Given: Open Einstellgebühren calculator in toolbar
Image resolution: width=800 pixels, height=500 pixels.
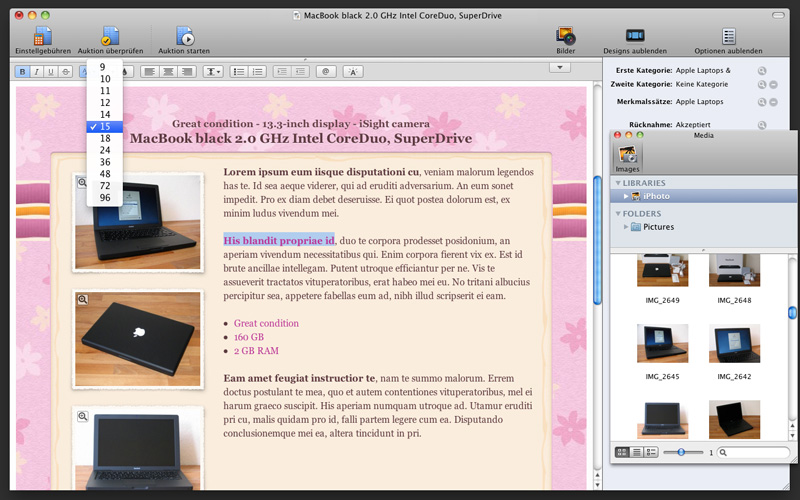Looking at the screenshot, I should pos(43,40).
